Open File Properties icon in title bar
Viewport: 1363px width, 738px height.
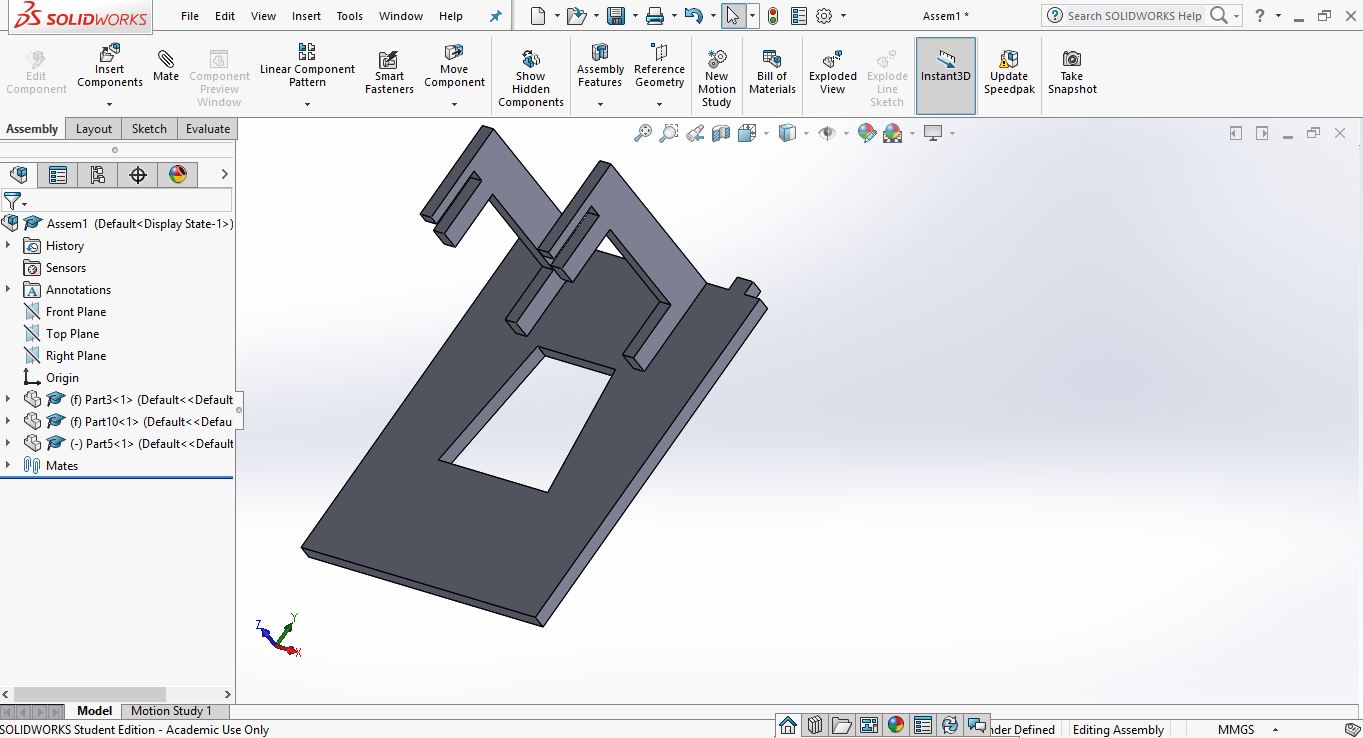798,16
